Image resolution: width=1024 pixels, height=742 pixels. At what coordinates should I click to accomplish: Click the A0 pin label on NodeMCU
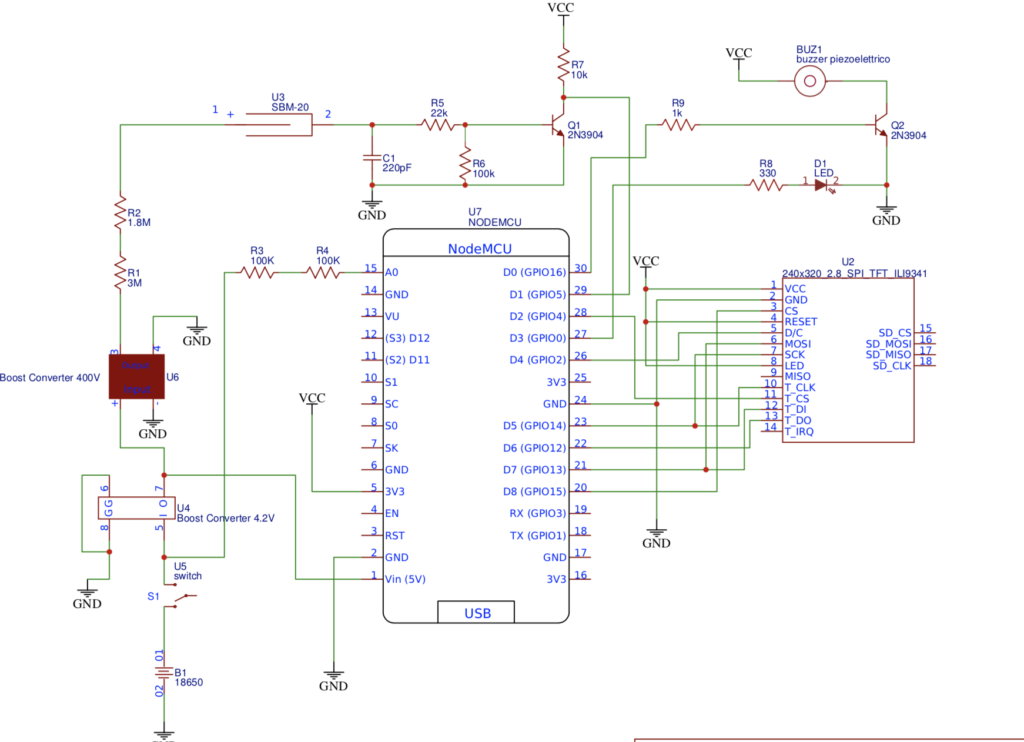(x=391, y=272)
